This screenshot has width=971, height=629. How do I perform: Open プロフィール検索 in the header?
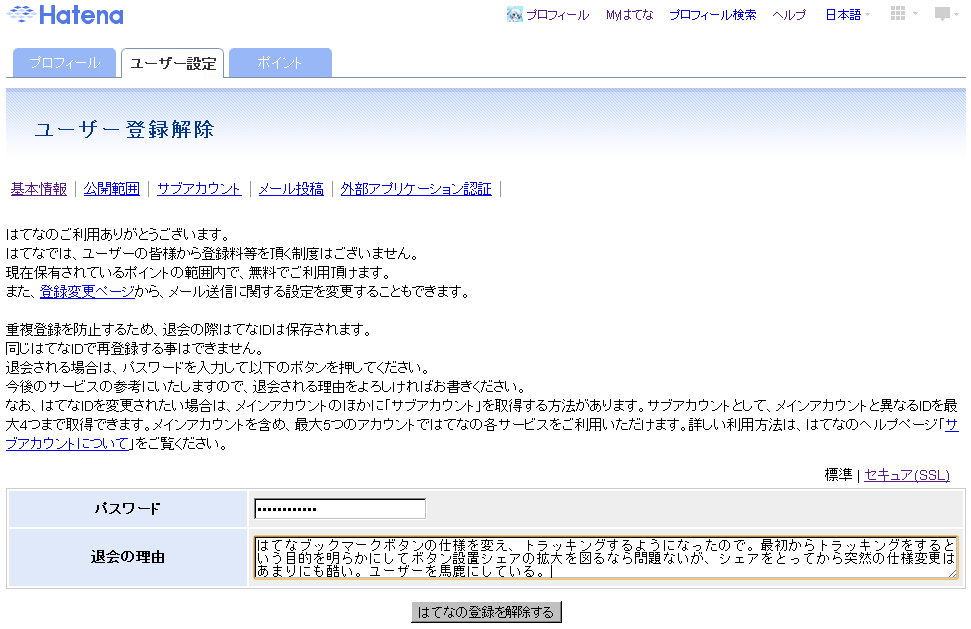click(x=713, y=15)
